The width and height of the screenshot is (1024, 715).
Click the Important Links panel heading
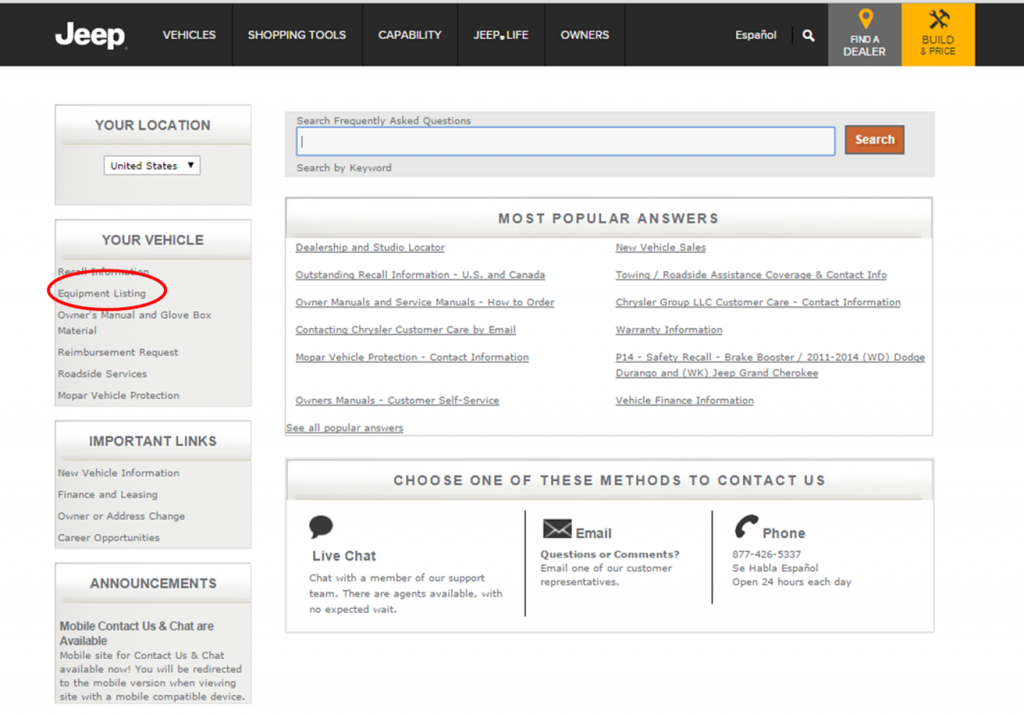tap(153, 441)
